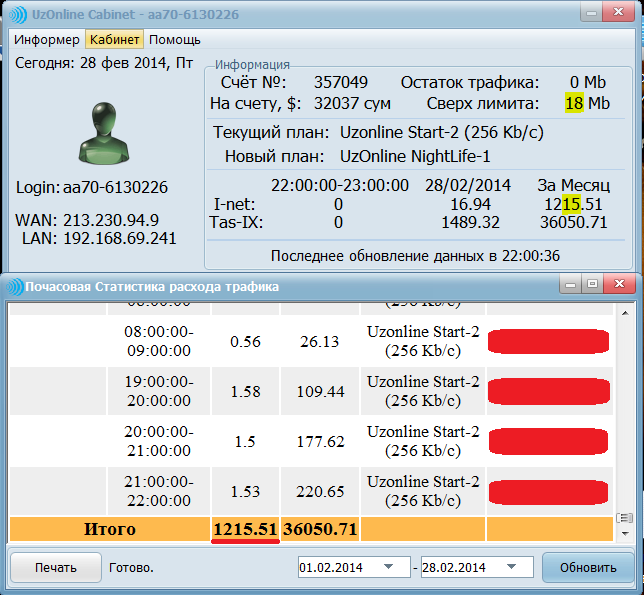Click the 1.5 traffic value cell
The image size is (644, 595).
click(x=245, y=441)
